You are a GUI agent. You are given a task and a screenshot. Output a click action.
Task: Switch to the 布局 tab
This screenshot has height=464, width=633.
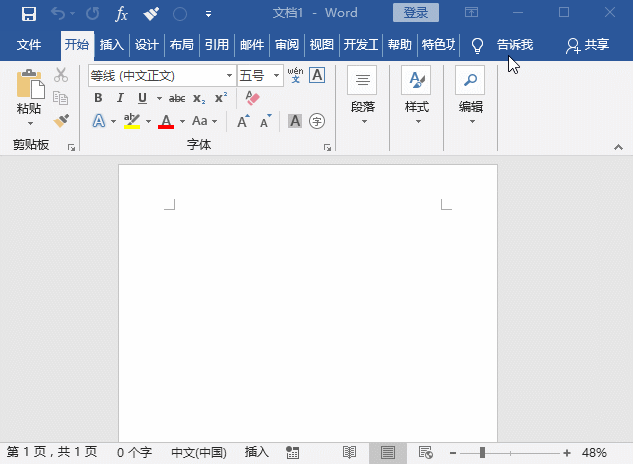pyautogui.click(x=181, y=44)
